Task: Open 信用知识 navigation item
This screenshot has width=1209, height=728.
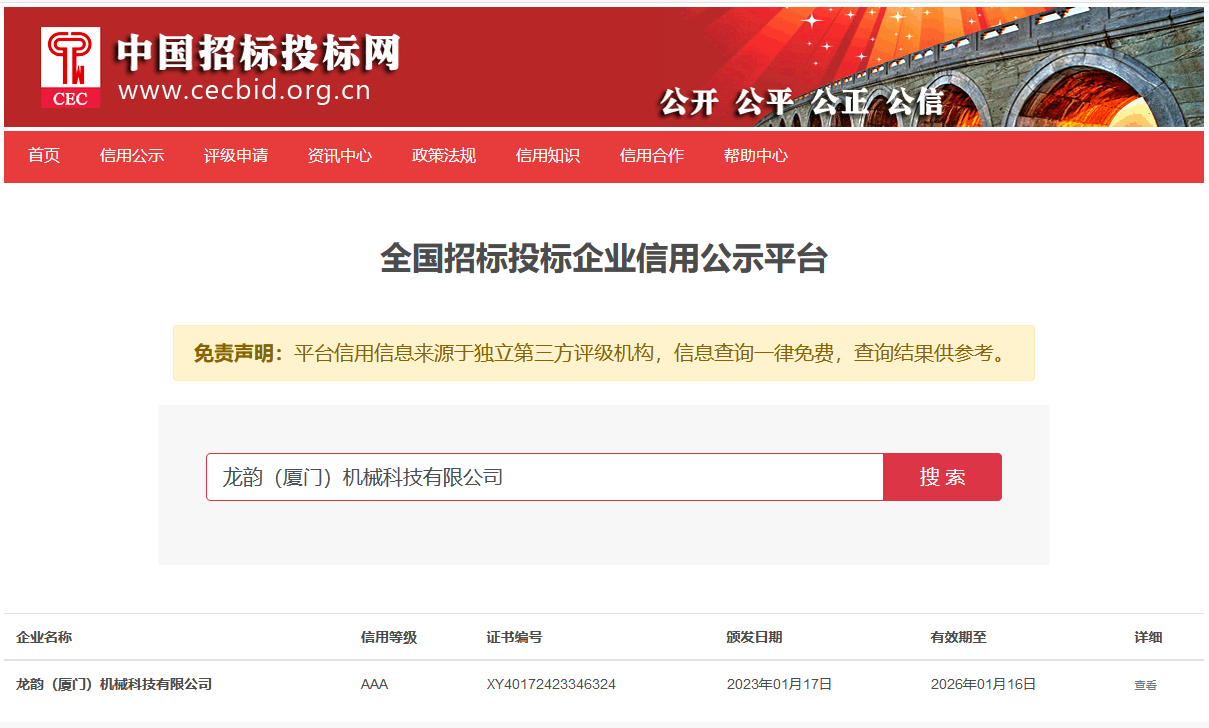Action: tap(548, 156)
